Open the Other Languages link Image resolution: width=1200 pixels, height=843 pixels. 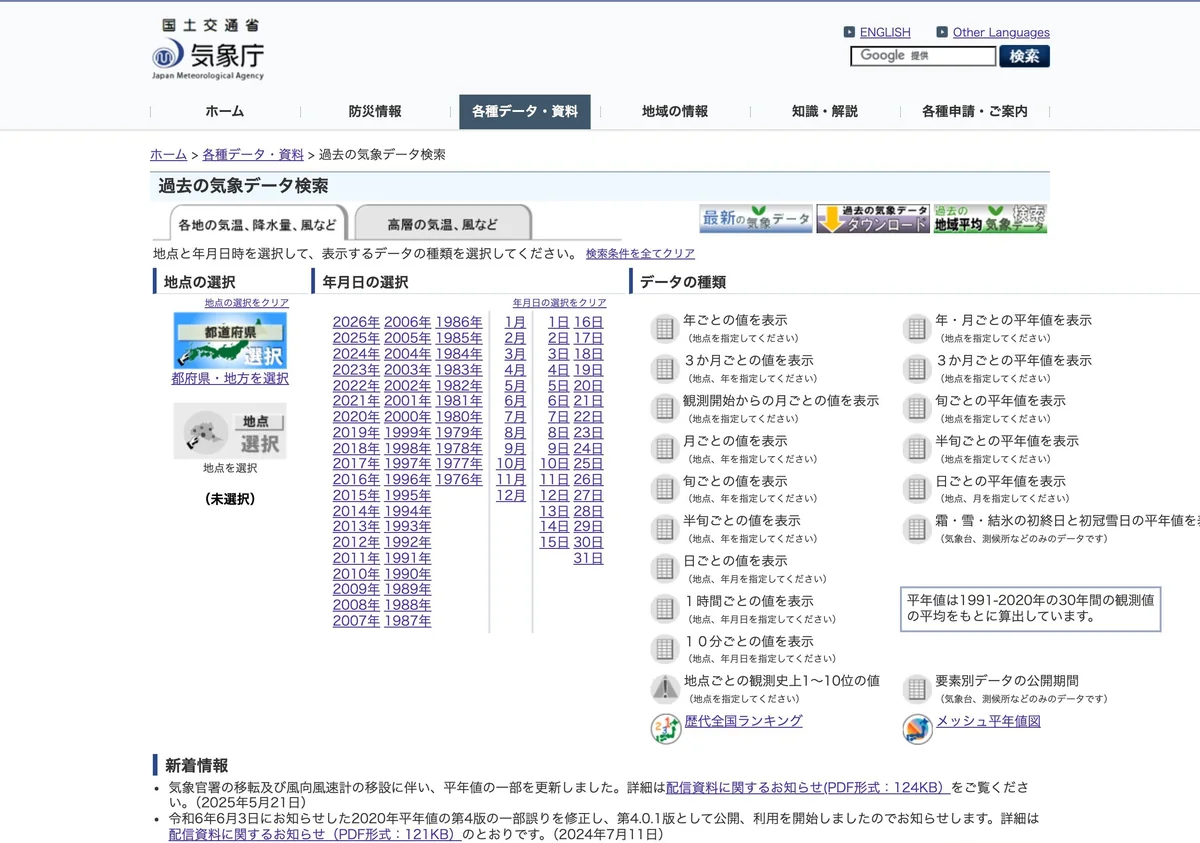pos(1001,32)
